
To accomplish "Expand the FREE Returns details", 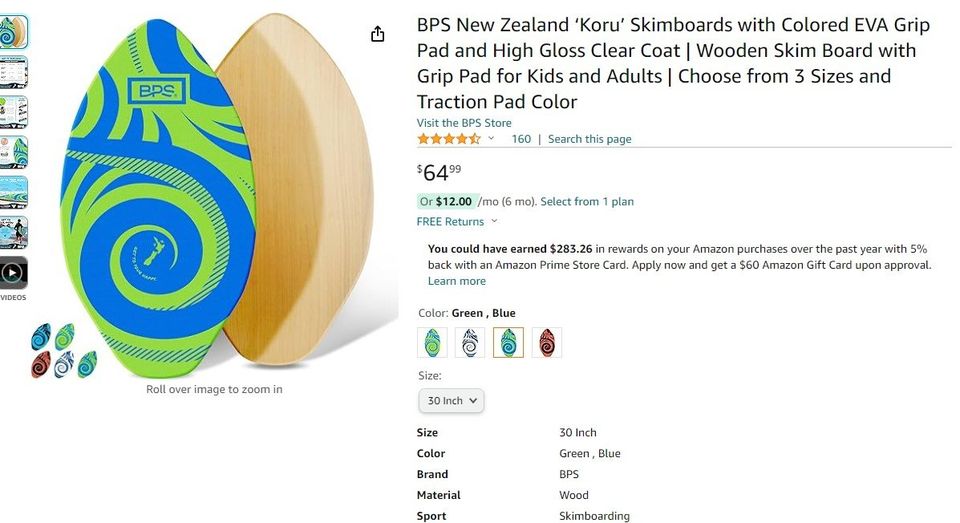I will 457,222.
